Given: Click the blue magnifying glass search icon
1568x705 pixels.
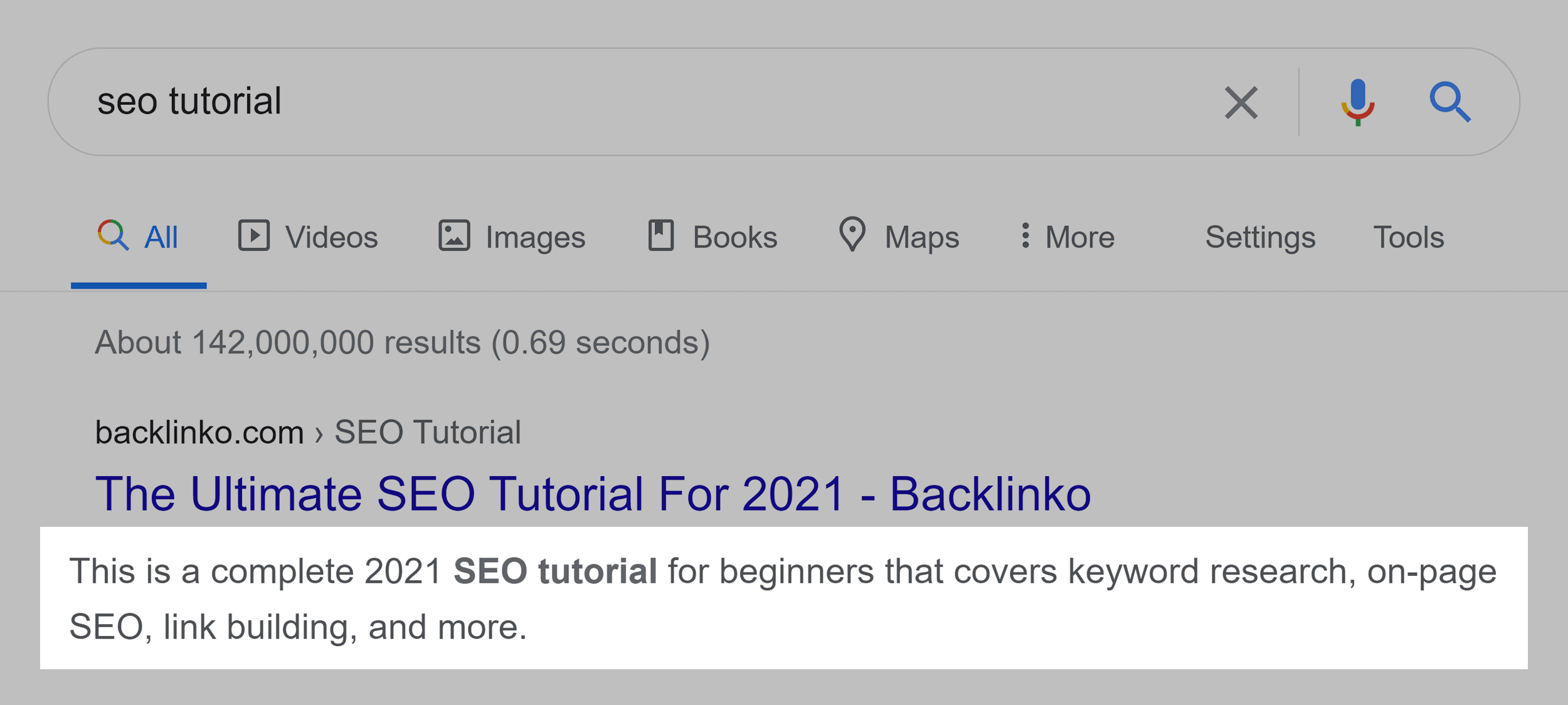Looking at the screenshot, I should [1452, 102].
